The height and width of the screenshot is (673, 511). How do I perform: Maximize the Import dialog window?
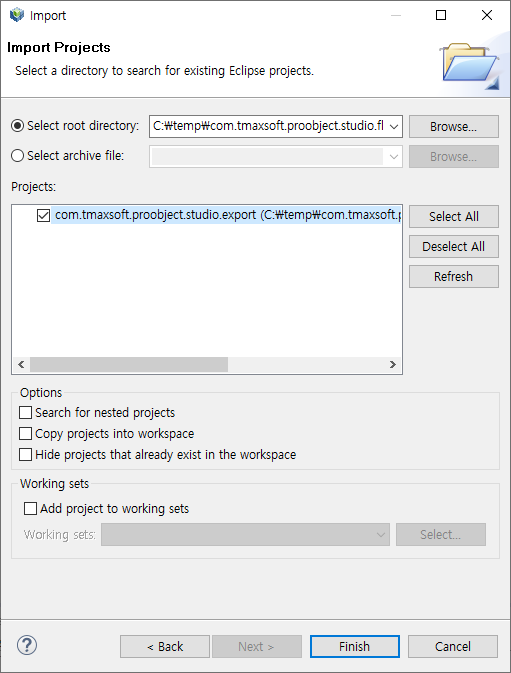click(441, 15)
